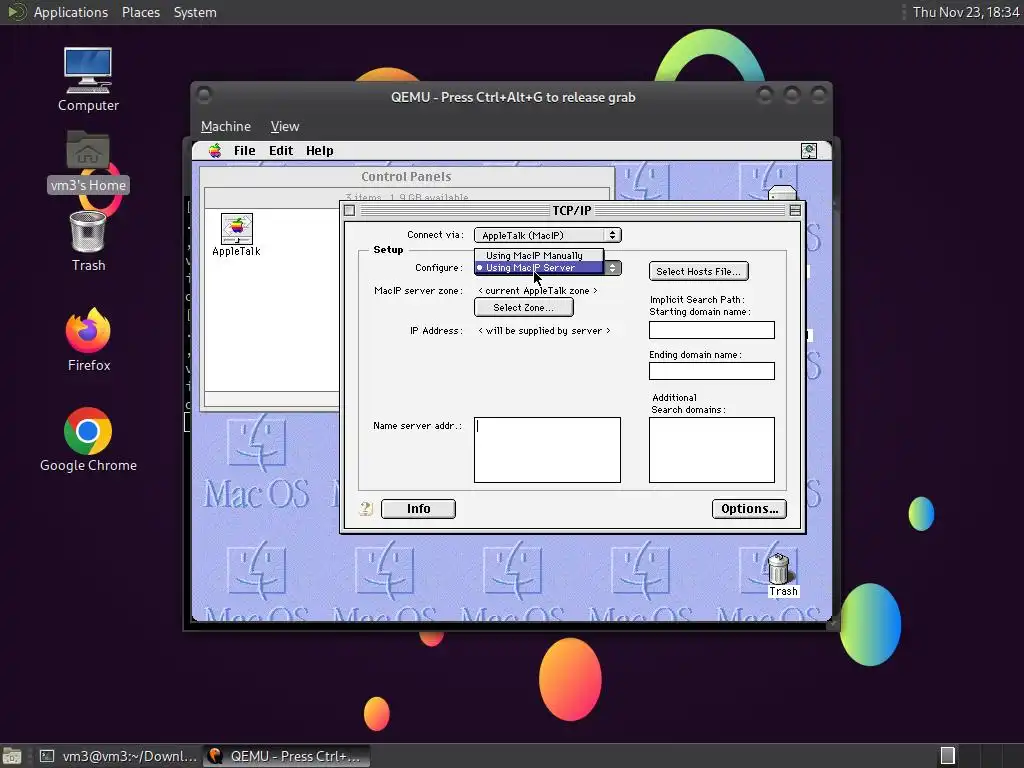This screenshot has height=768, width=1024.
Task: Click the Configure popup arrows
Action: 613,268
